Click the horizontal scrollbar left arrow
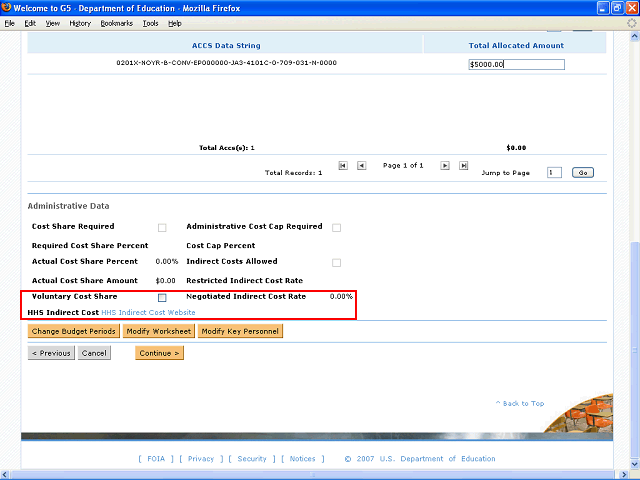 click(4, 475)
